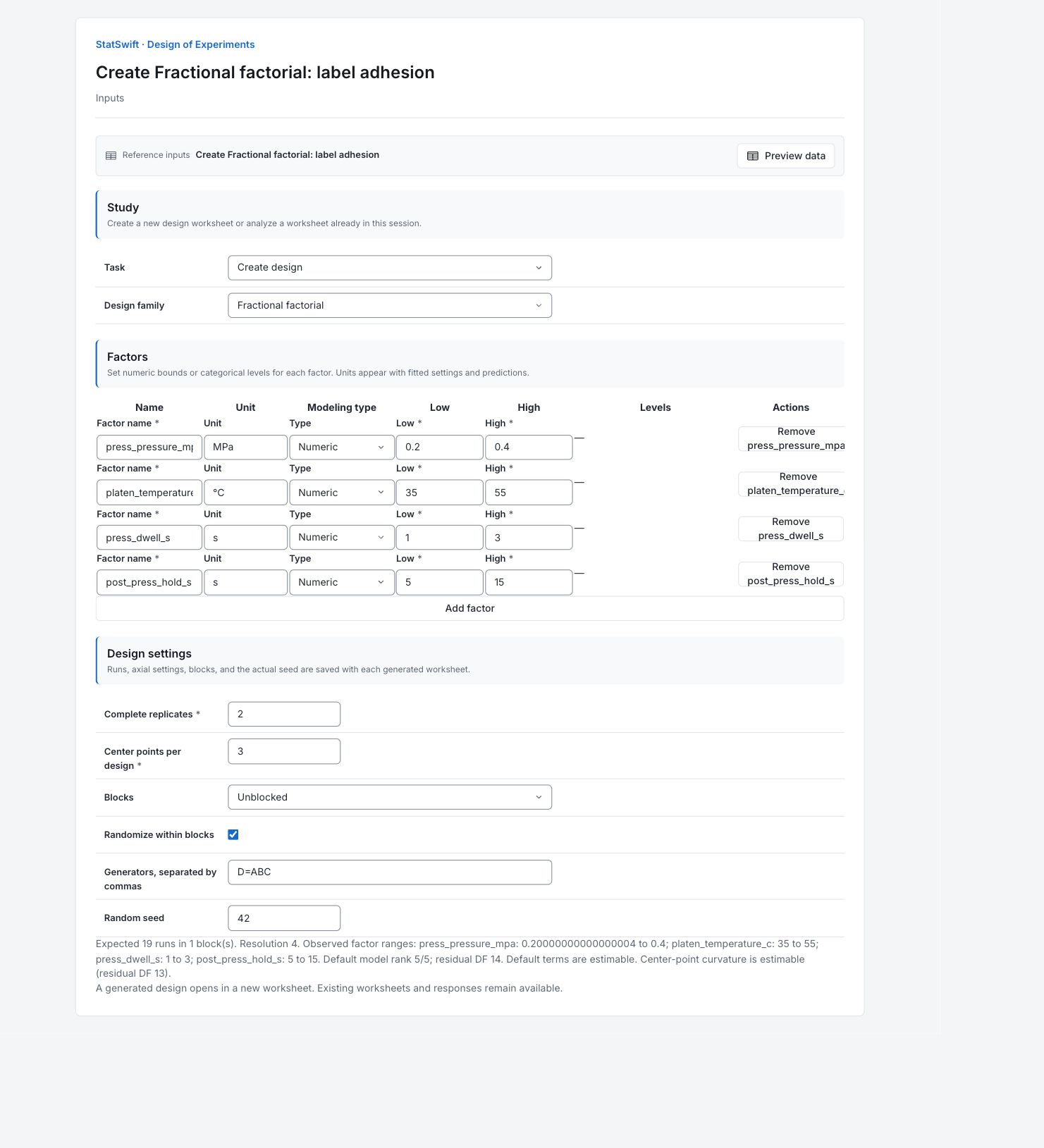Click StatSwift · Design of Experiments link
The width and height of the screenshot is (1044, 1148).
click(176, 44)
